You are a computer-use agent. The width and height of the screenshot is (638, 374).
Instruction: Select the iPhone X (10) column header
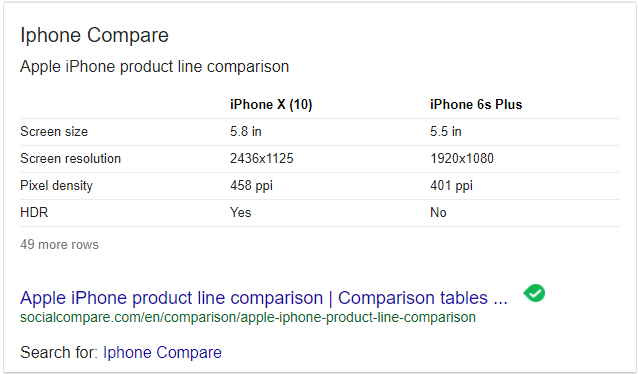pyautogui.click(x=271, y=105)
